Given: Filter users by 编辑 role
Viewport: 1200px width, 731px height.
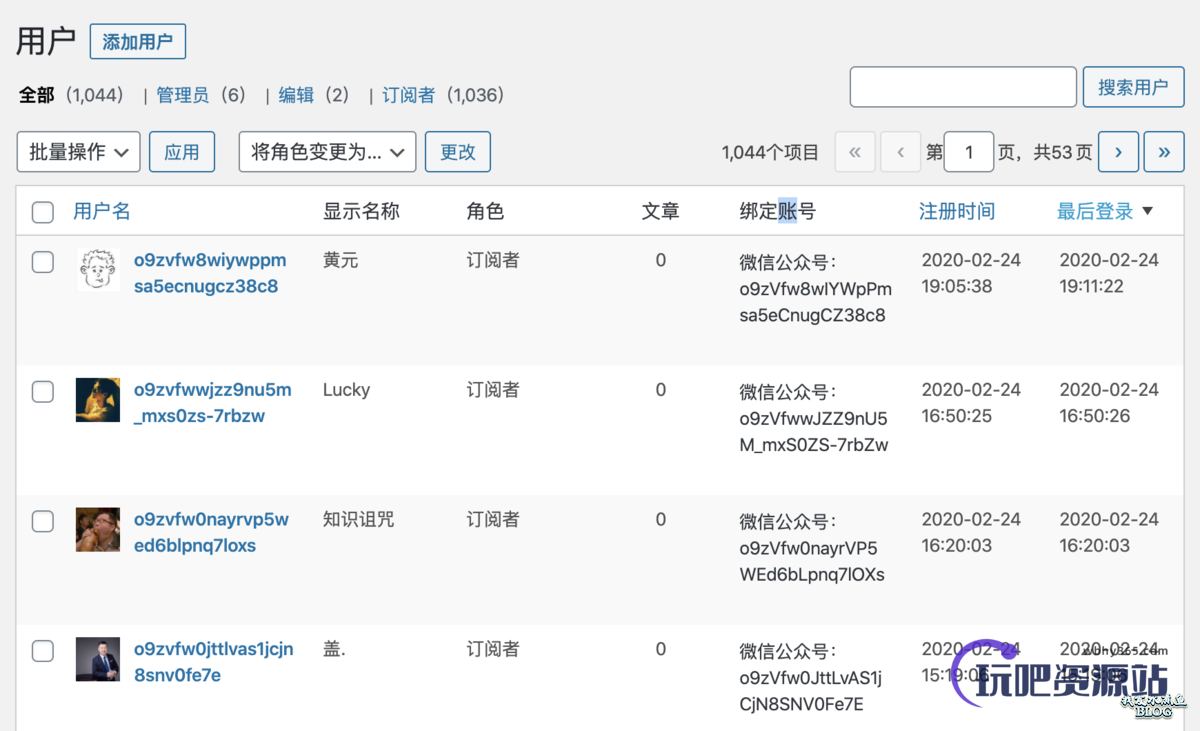Looking at the screenshot, I should coord(296,95).
